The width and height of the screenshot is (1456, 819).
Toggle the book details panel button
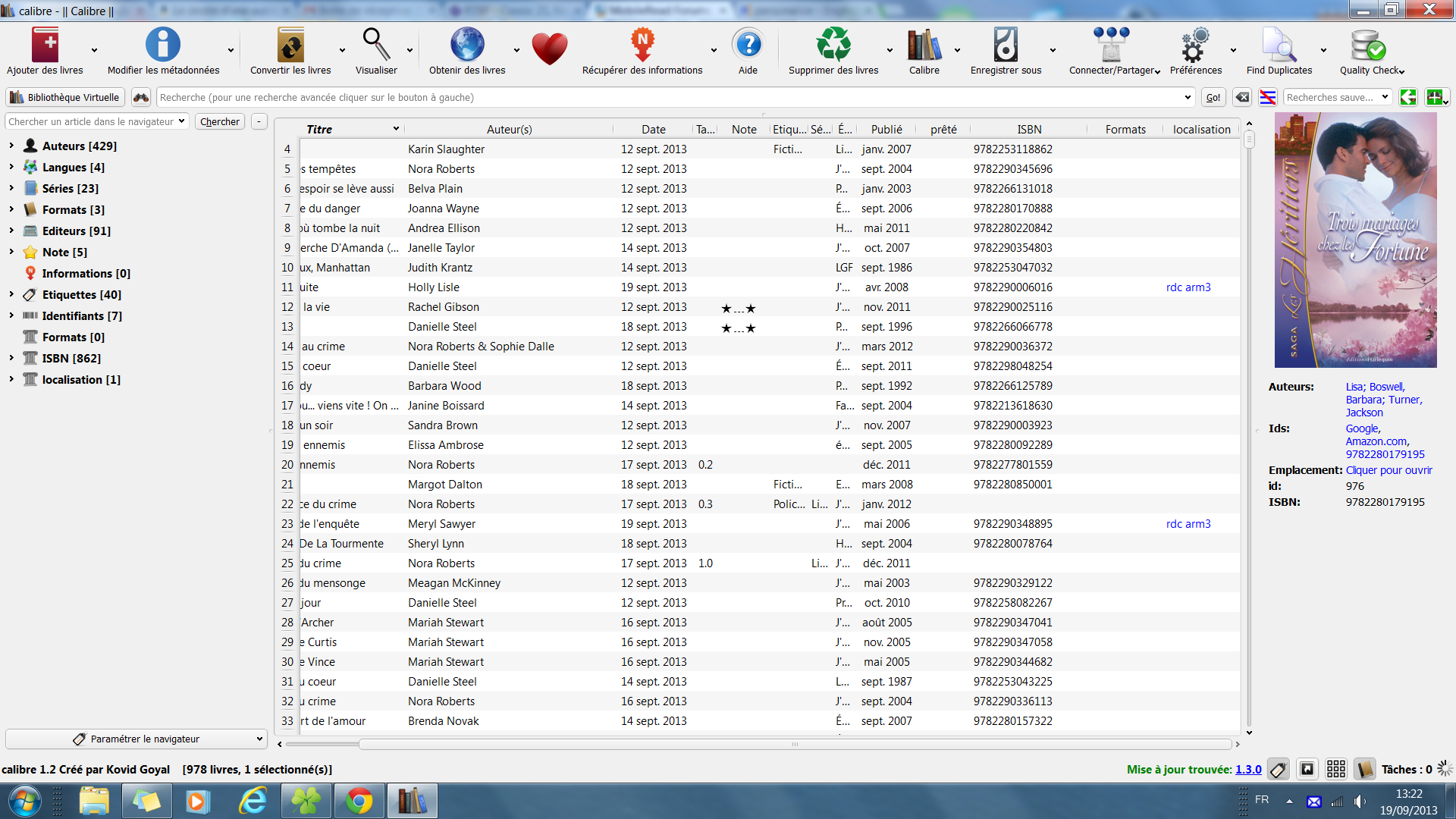(1365, 770)
